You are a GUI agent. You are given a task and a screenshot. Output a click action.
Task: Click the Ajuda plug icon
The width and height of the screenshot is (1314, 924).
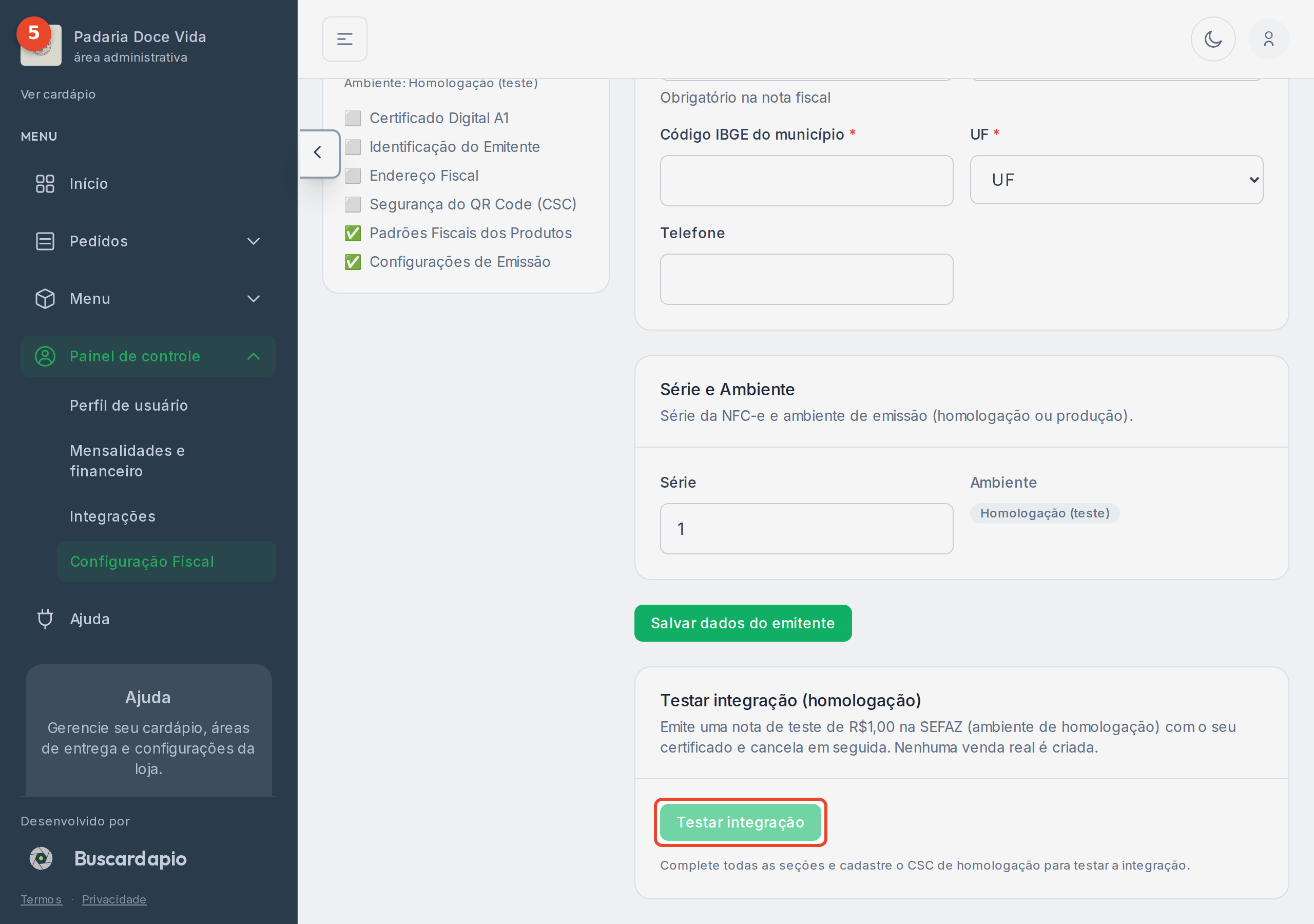click(x=45, y=619)
